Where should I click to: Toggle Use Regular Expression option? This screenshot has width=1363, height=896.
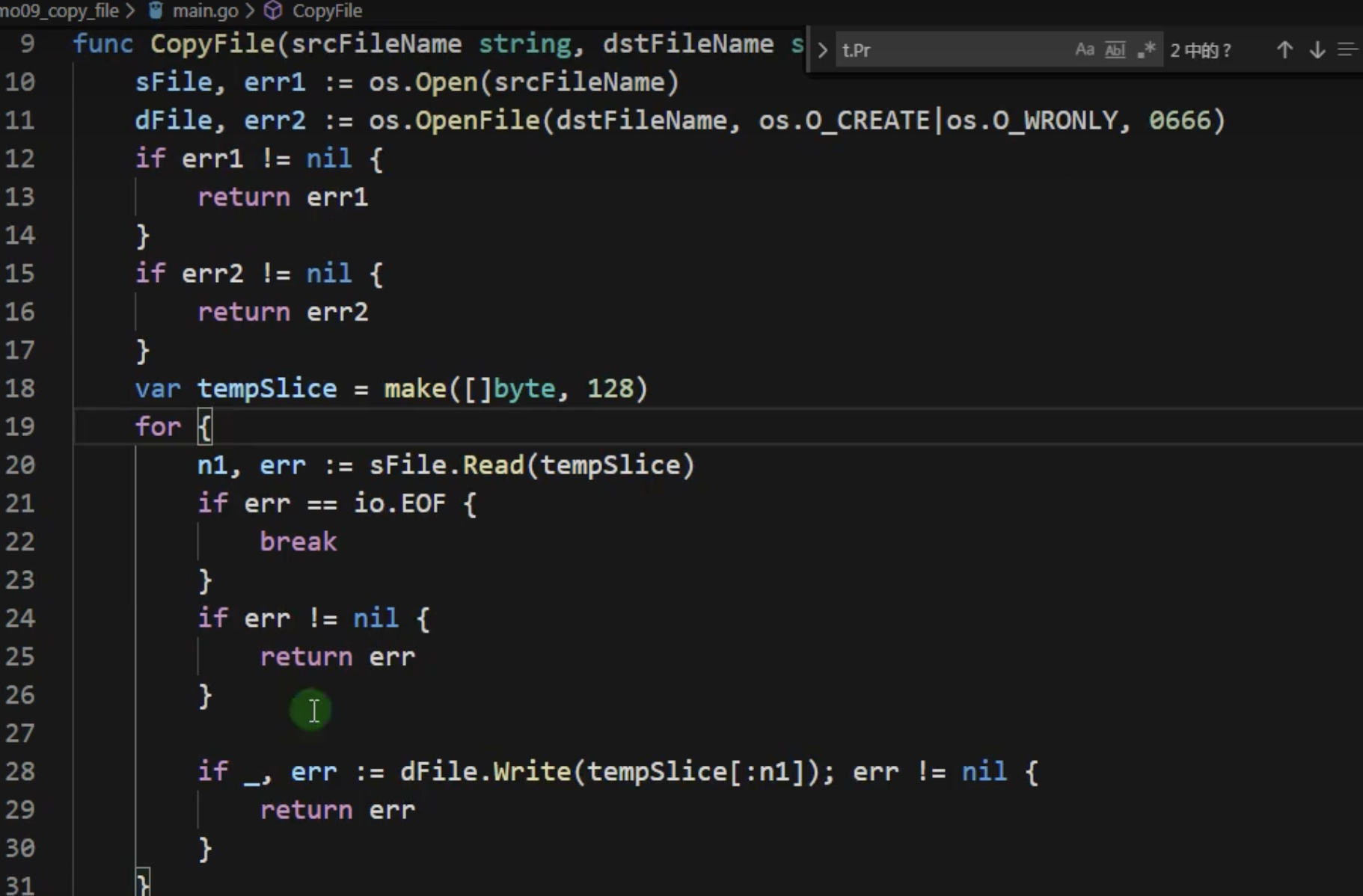click(1146, 50)
